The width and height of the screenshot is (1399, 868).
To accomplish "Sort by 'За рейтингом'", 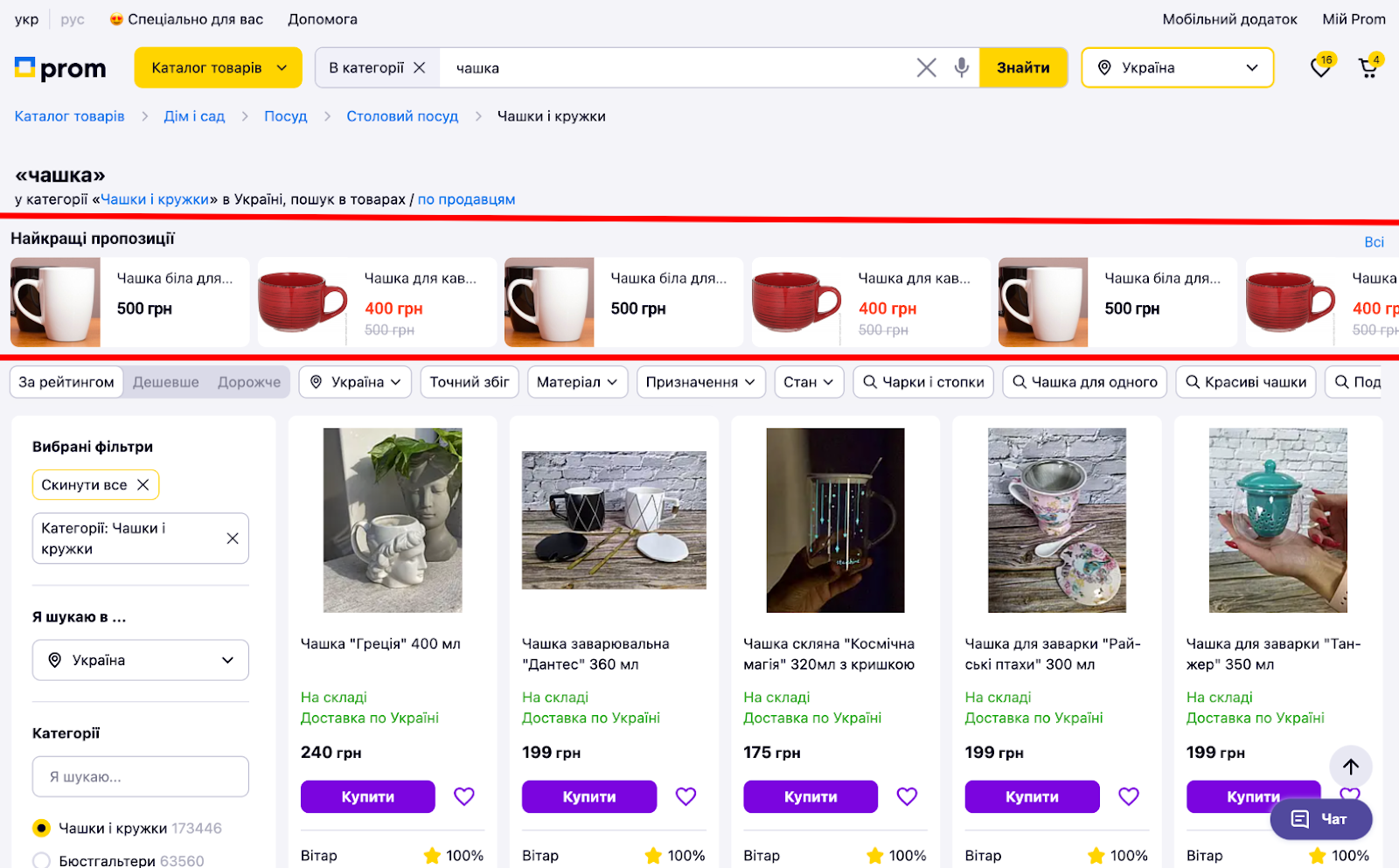I will coord(66,382).
